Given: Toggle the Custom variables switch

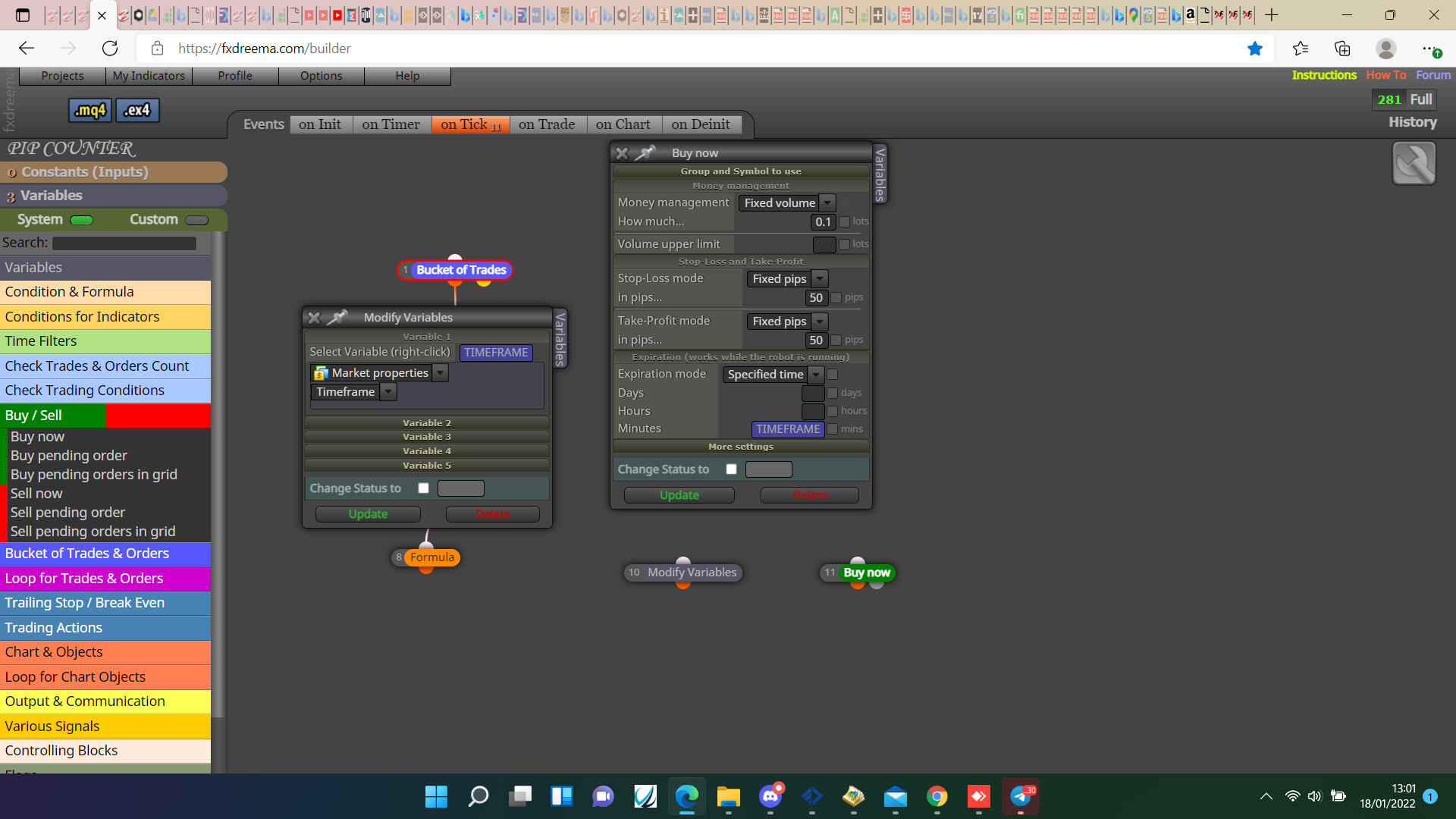Looking at the screenshot, I should pos(196,221).
